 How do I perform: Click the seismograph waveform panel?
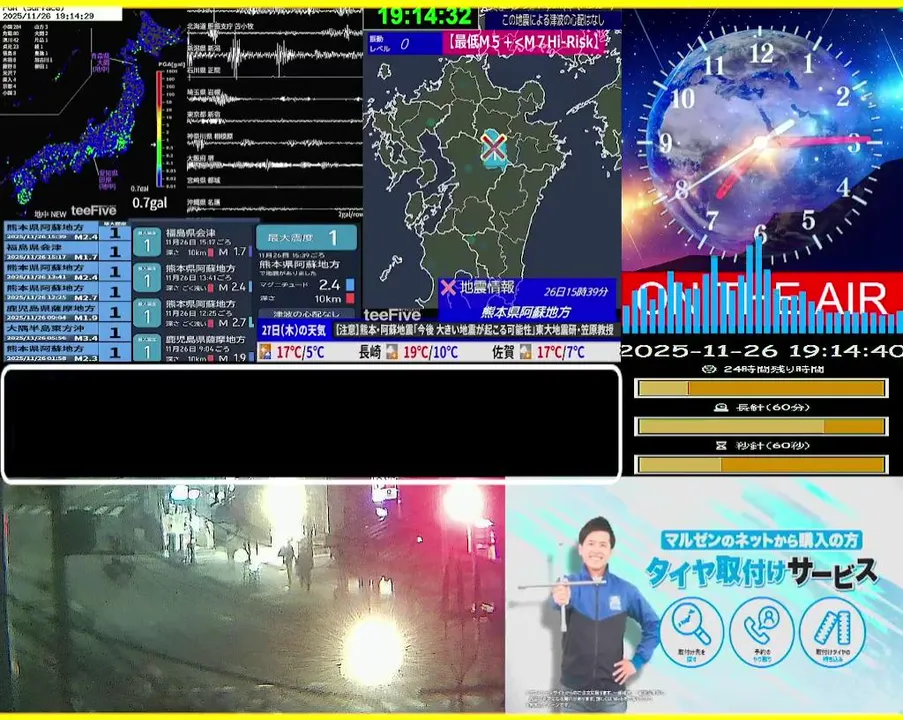(x=274, y=112)
